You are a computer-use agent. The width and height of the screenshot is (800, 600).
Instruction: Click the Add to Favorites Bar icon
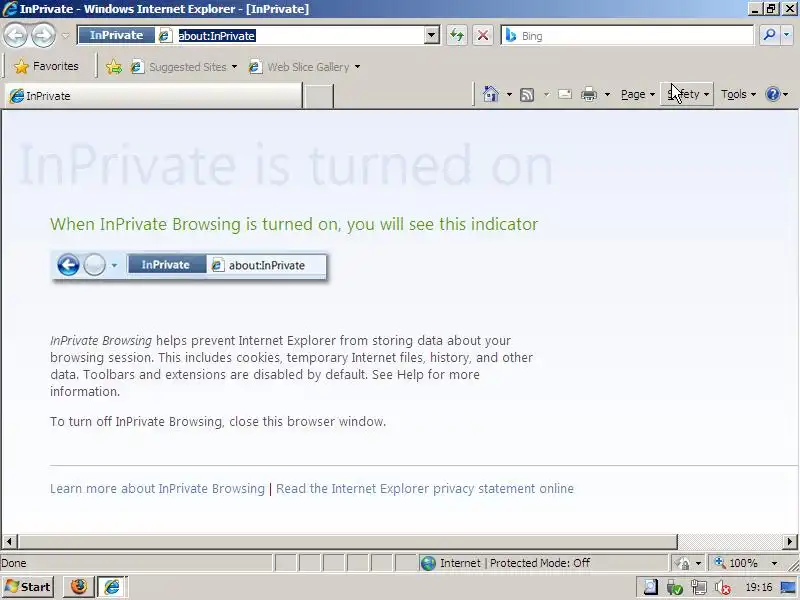click(114, 67)
